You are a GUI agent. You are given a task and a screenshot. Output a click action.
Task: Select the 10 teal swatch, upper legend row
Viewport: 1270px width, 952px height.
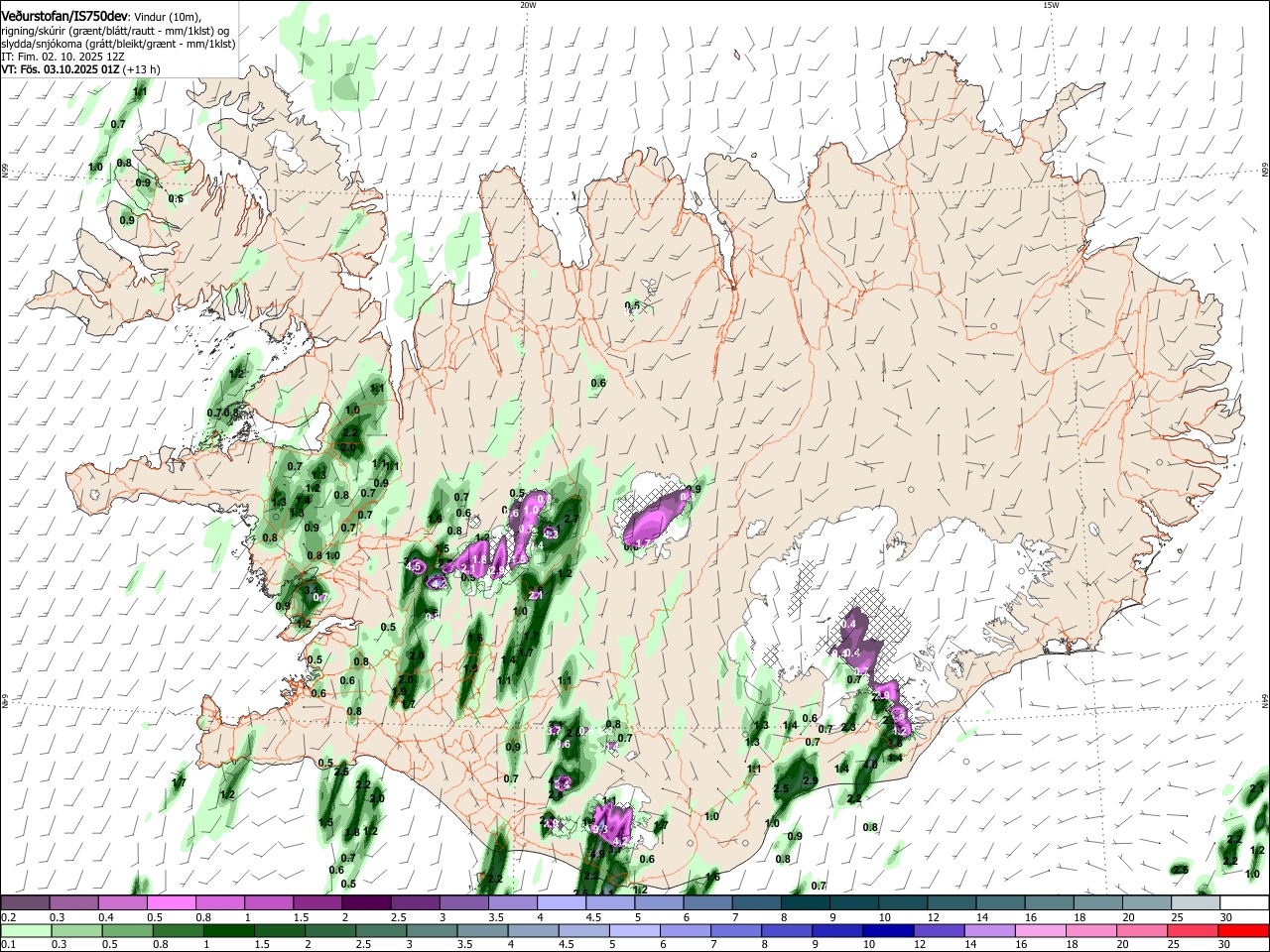[x=902, y=903]
